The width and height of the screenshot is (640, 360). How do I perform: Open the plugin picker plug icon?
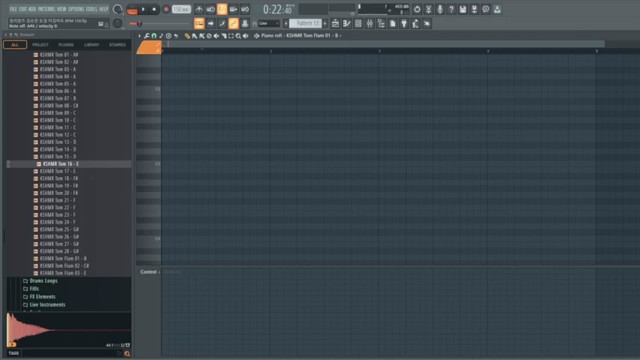coord(404,24)
